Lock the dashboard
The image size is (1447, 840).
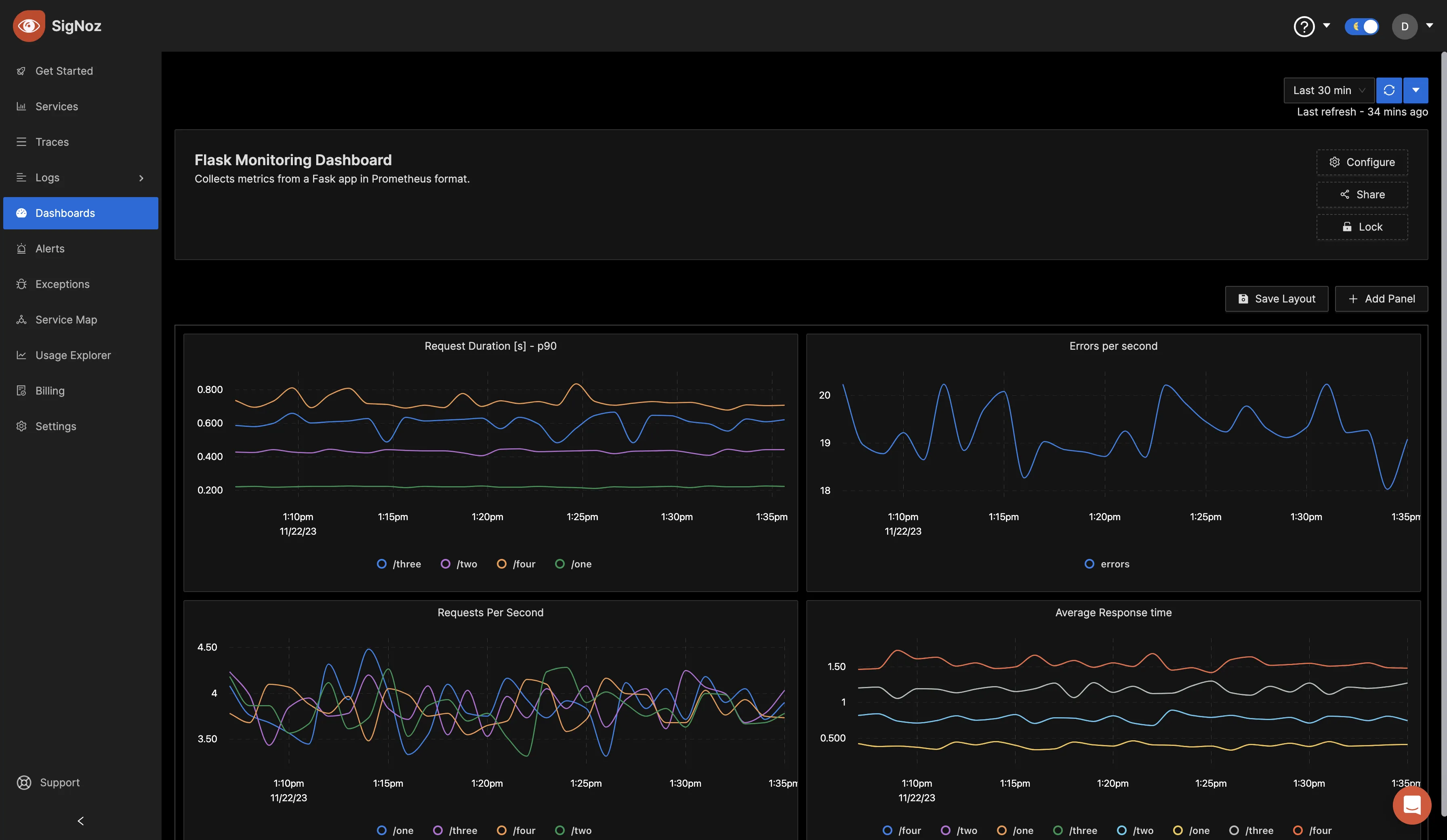1362,227
